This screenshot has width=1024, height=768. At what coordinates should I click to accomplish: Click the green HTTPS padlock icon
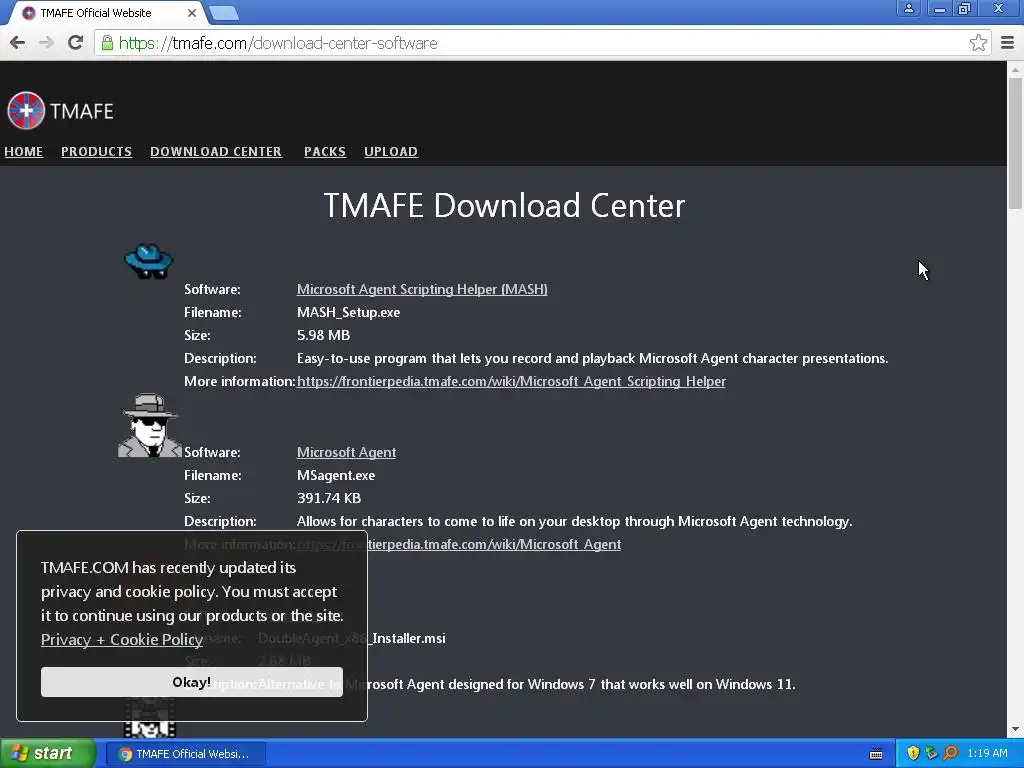click(107, 43)
